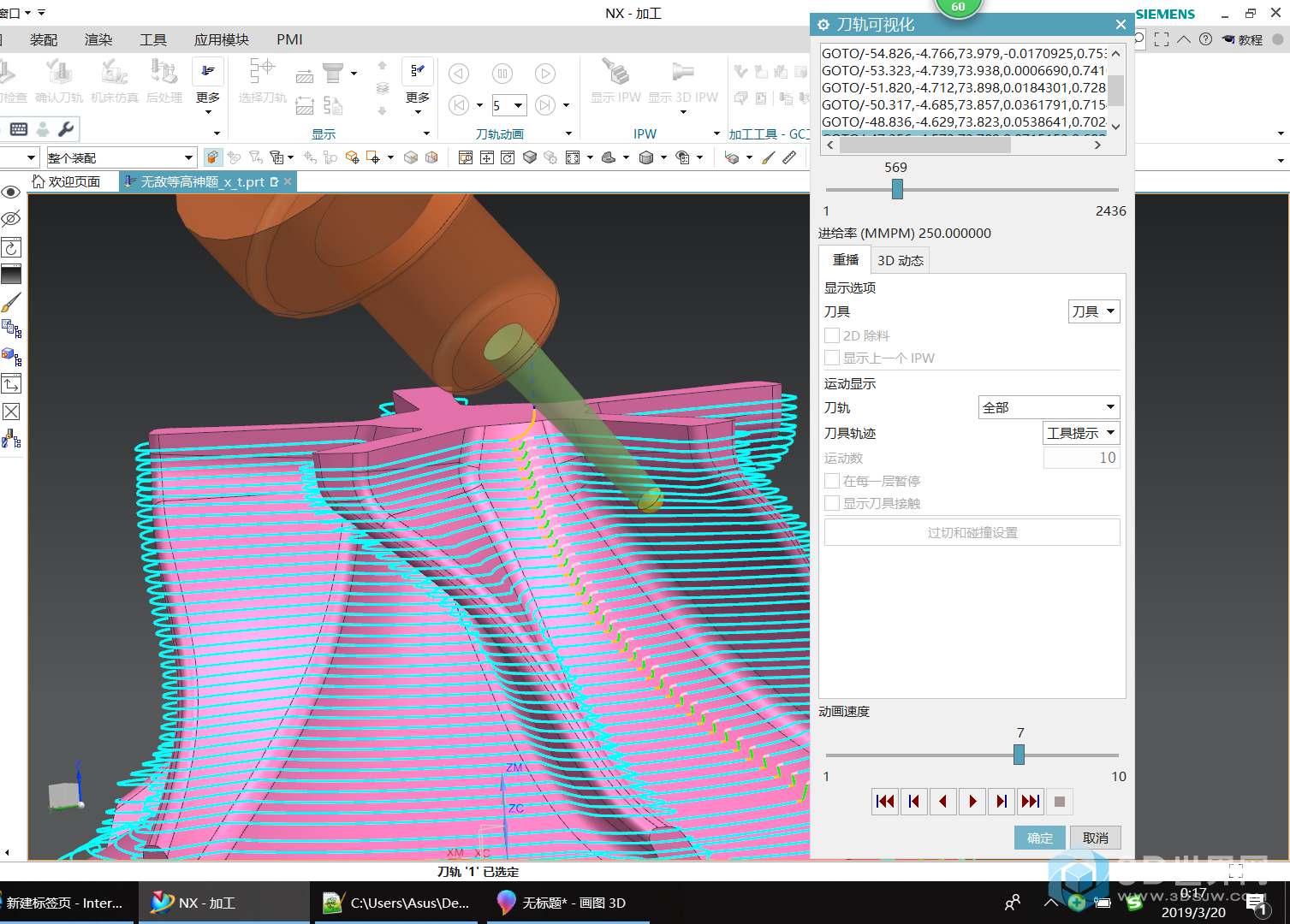Click the settings gear in the 刀轨可视化 title
Image resolution: width=1290 pixels, height=924 pixels.
[x=823, y=25]
